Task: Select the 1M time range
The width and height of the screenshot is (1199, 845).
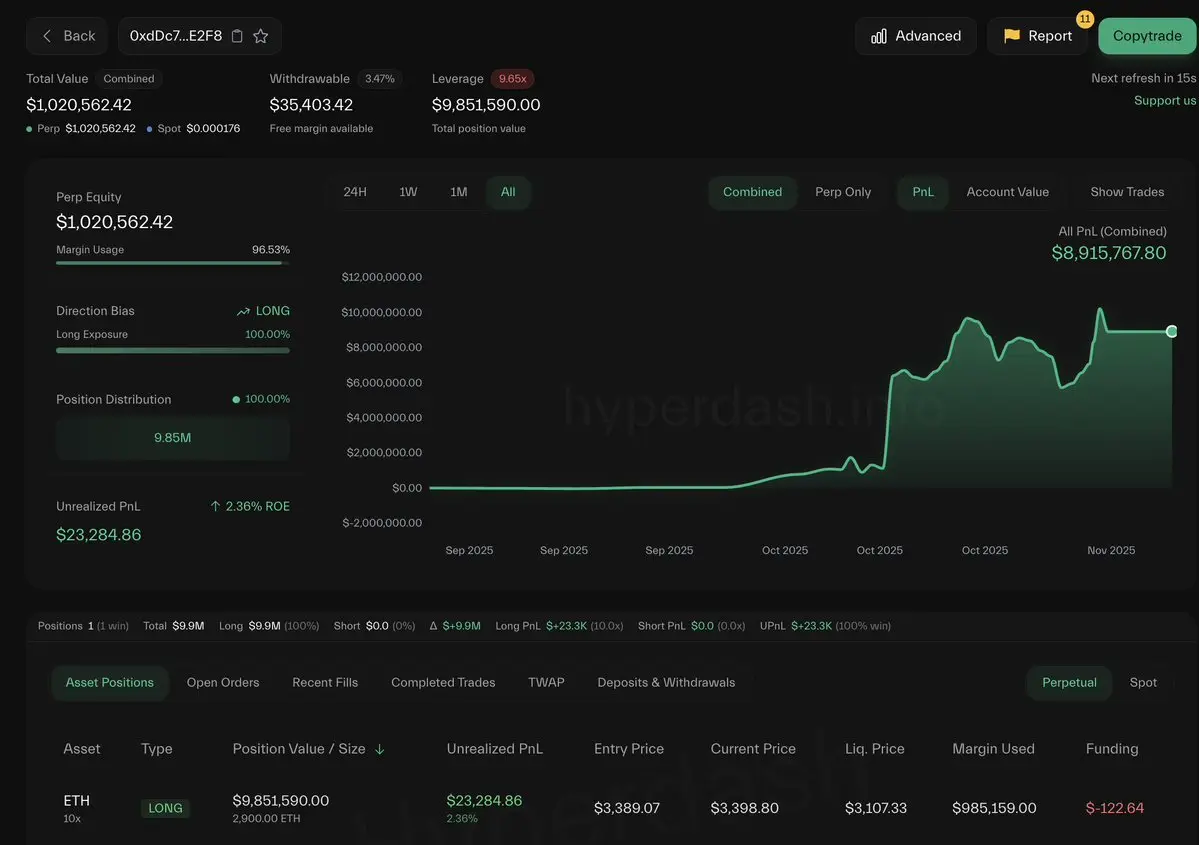Action: click(459, 192)
